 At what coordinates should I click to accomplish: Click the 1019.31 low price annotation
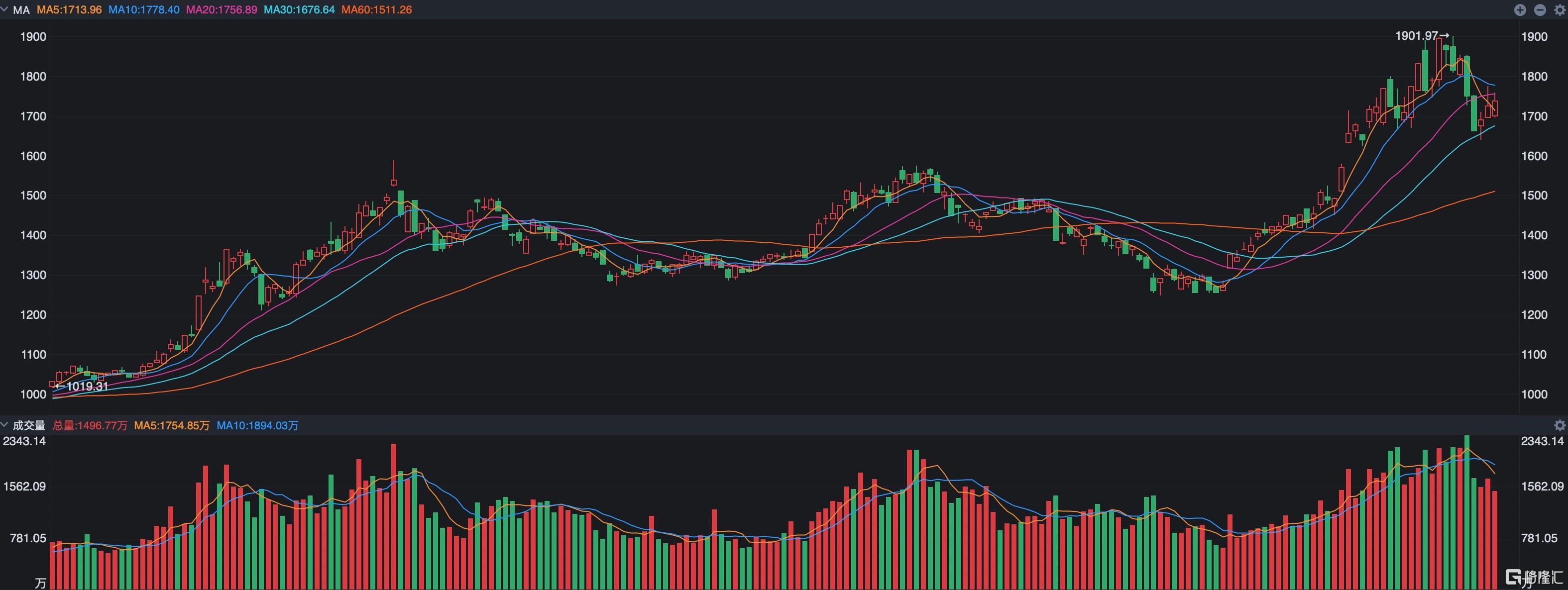tap(82, 386)
